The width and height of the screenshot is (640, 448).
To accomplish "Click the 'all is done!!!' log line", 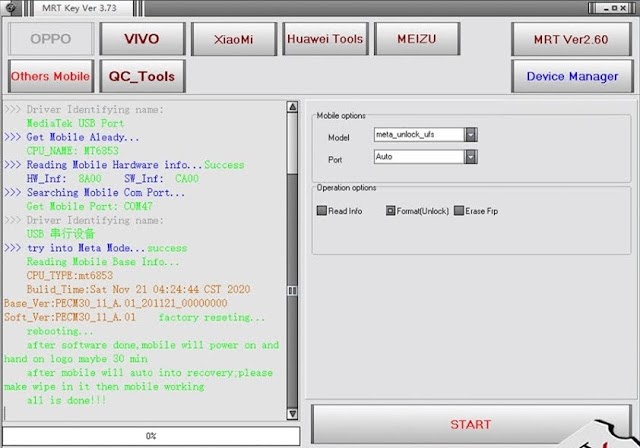I will (66, 400).
